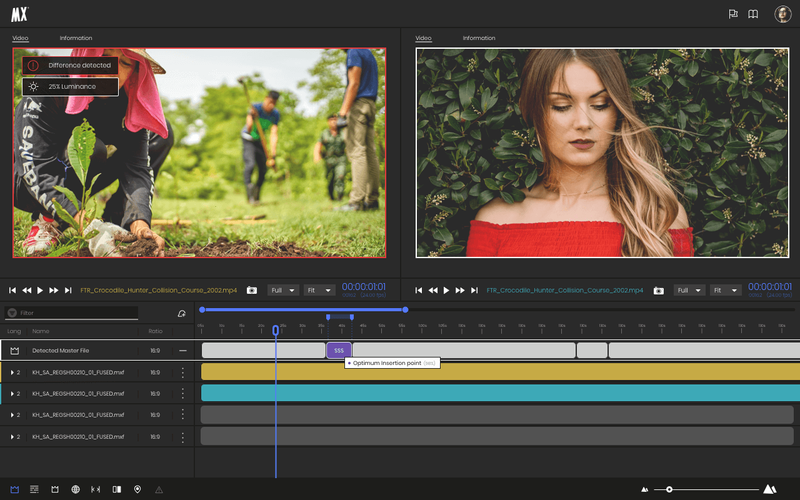Screen dimensions: 800x500
Task: Open left player's Full dropdown
Action: click(x=283, y=290)
